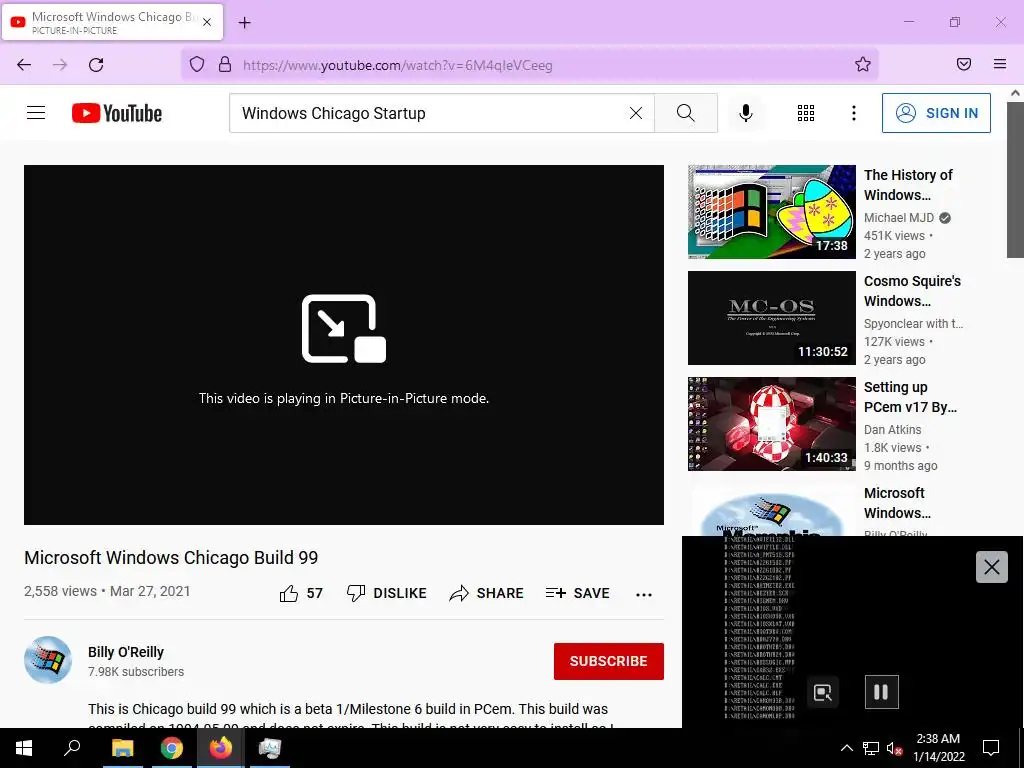The height and width of the screenshot is (768, 1024).
Task: Pause the Picture-in-Picture video
Action: tap(881, 692)
